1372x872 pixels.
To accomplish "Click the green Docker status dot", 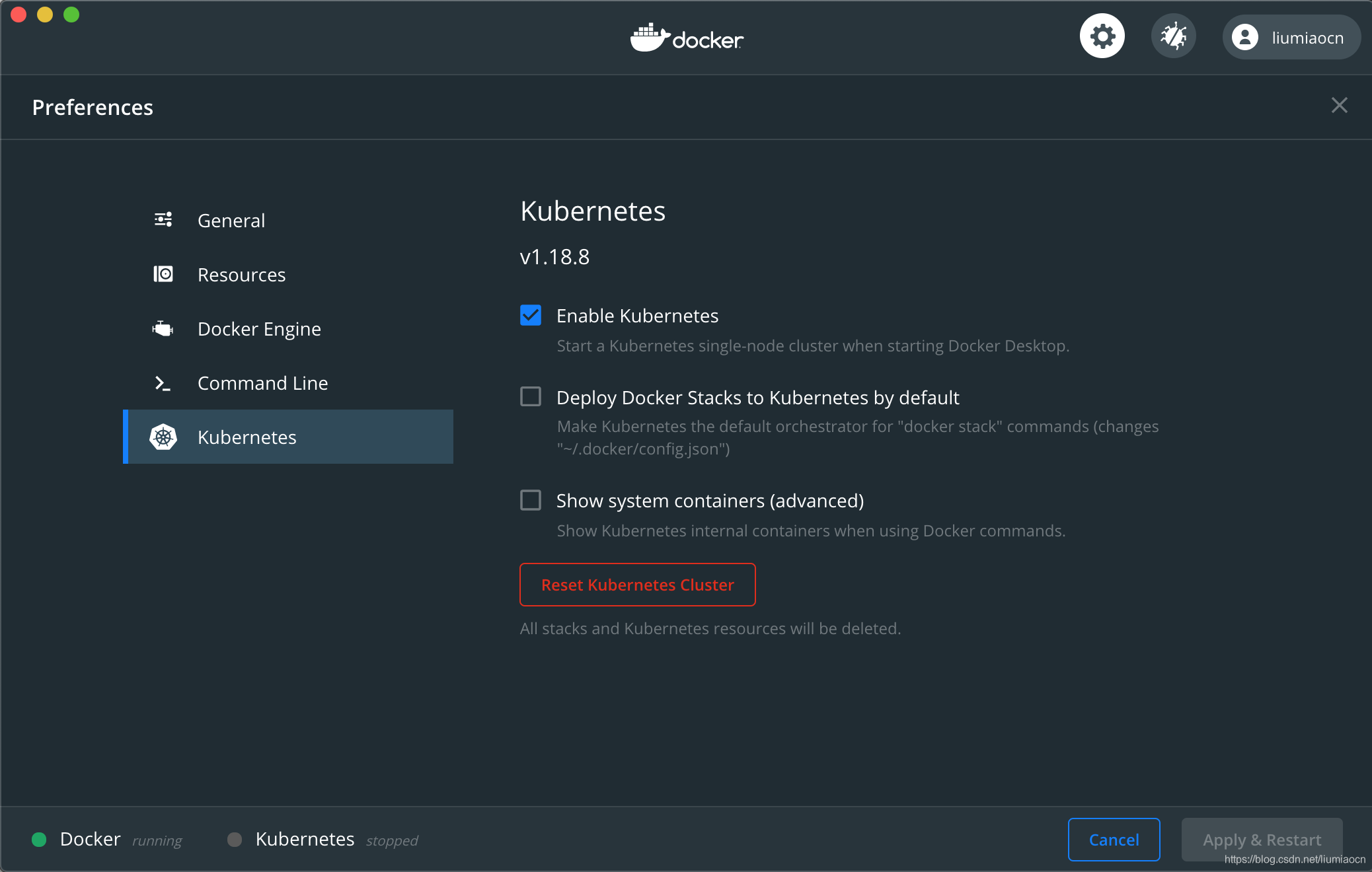I will click(x=39, y=840).
